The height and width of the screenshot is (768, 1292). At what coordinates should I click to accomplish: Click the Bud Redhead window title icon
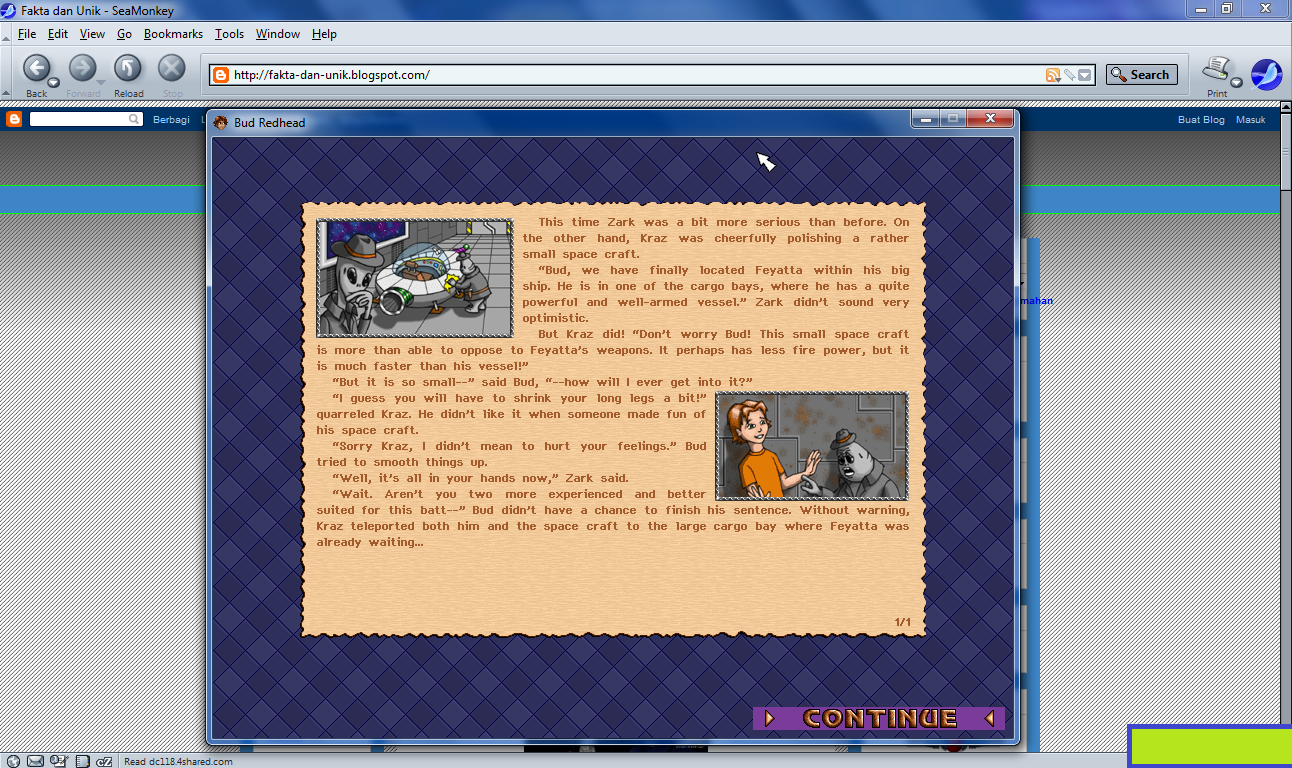(x=221, y=122)
